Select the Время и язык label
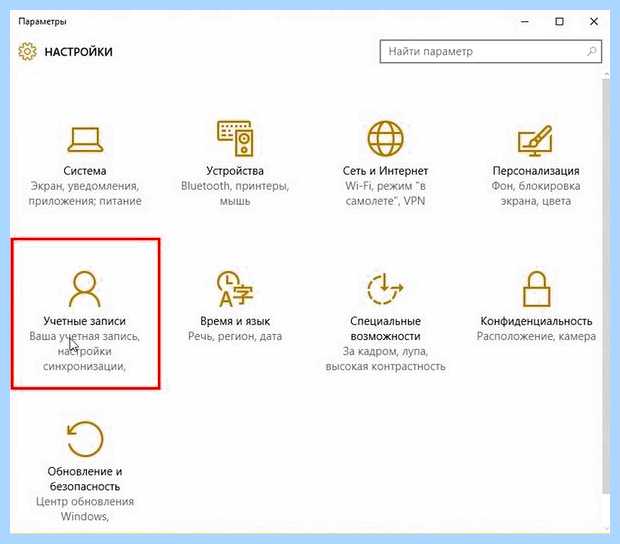 tap(235, 321)
